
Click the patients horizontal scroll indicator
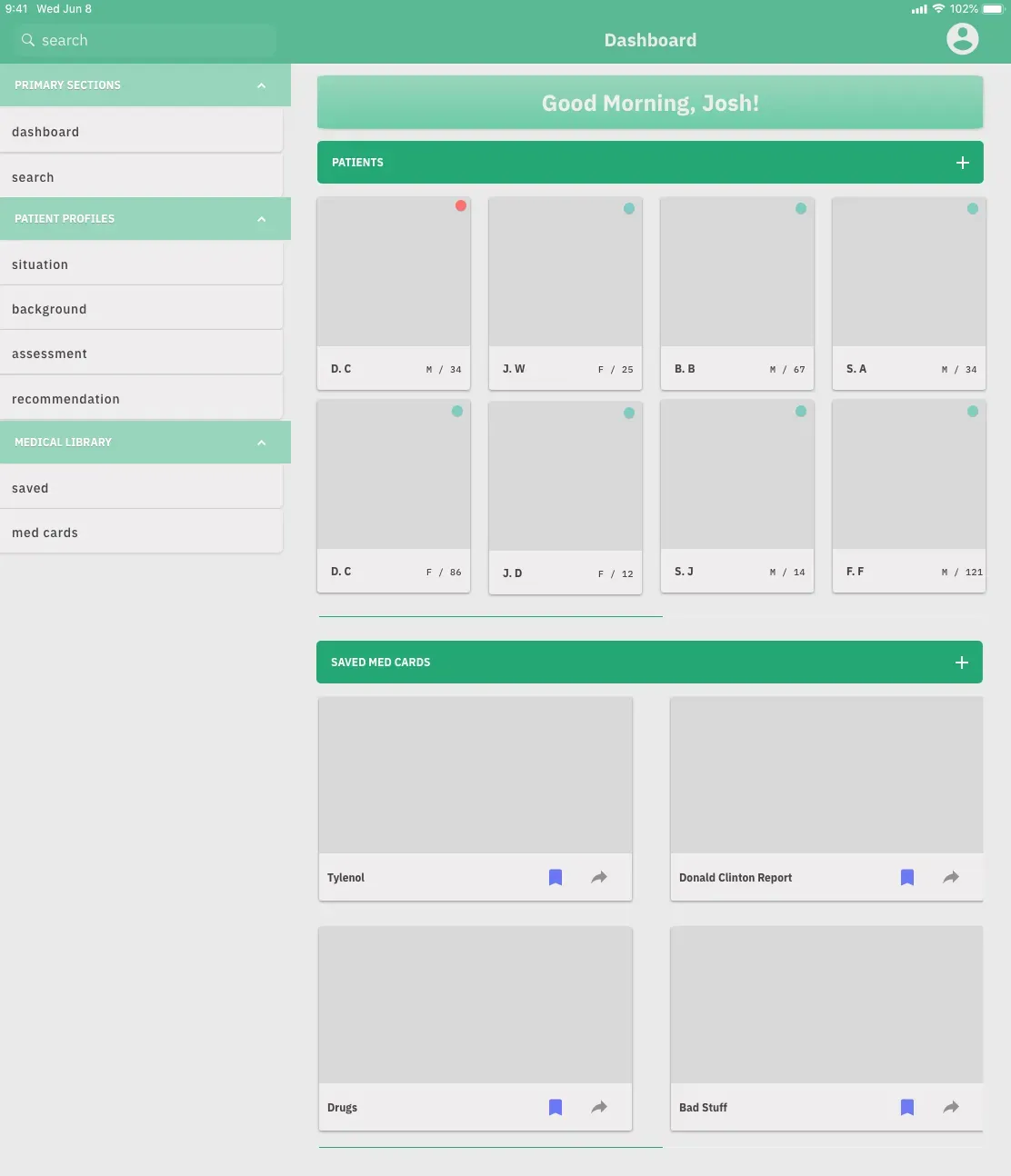[x=490, y=616]
